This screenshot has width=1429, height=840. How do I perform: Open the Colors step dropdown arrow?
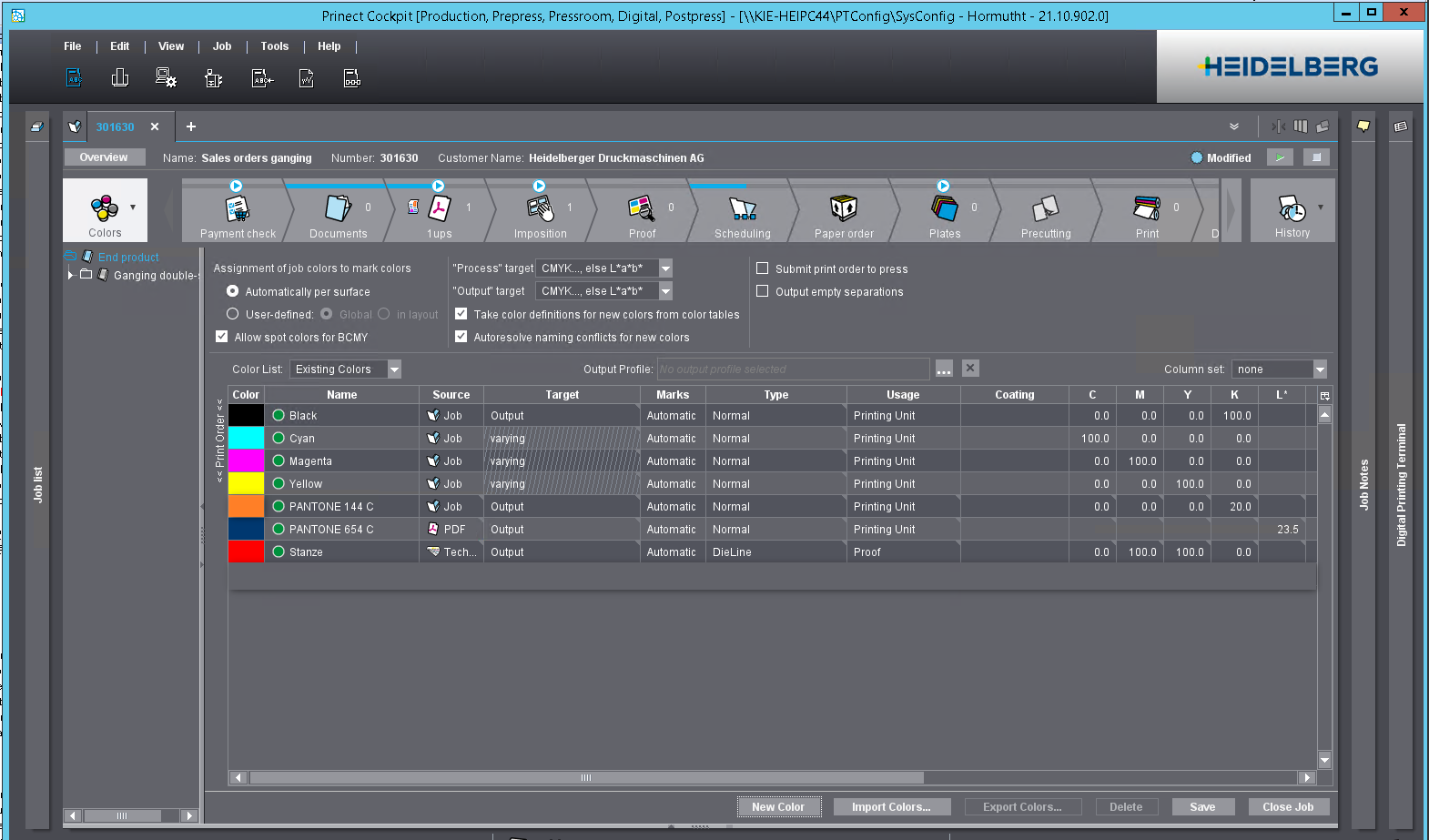click(133, 207)
